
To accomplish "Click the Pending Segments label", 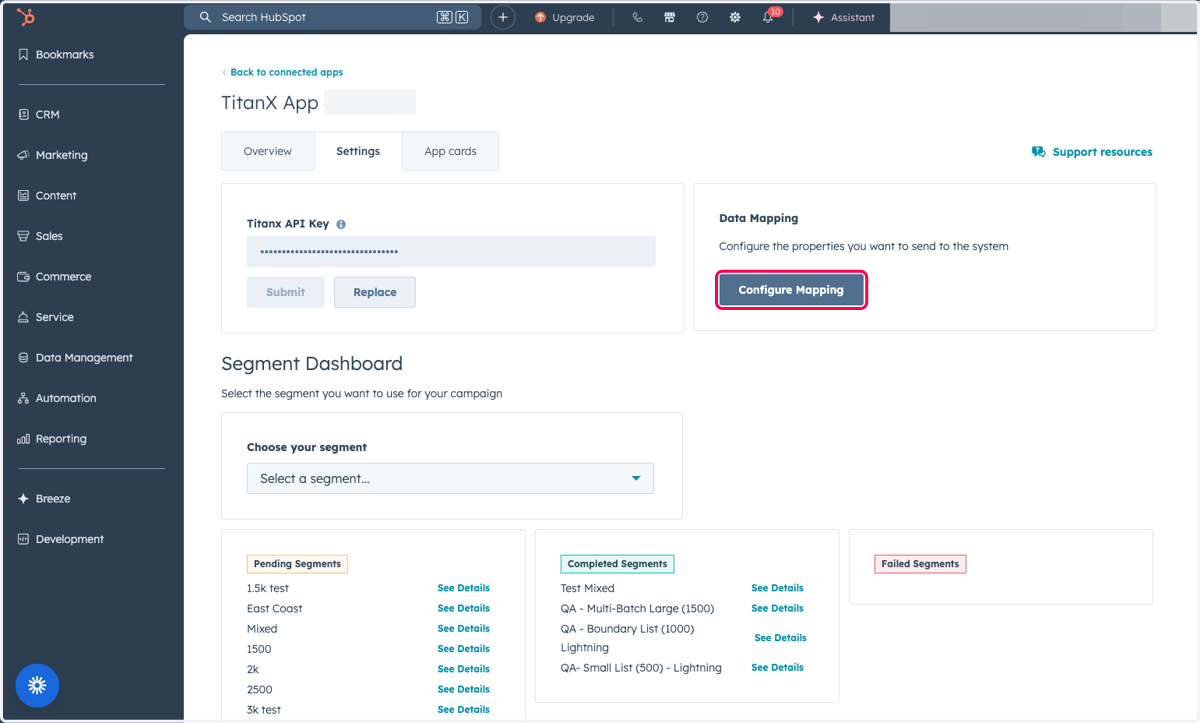I will (x=297, y=564).
